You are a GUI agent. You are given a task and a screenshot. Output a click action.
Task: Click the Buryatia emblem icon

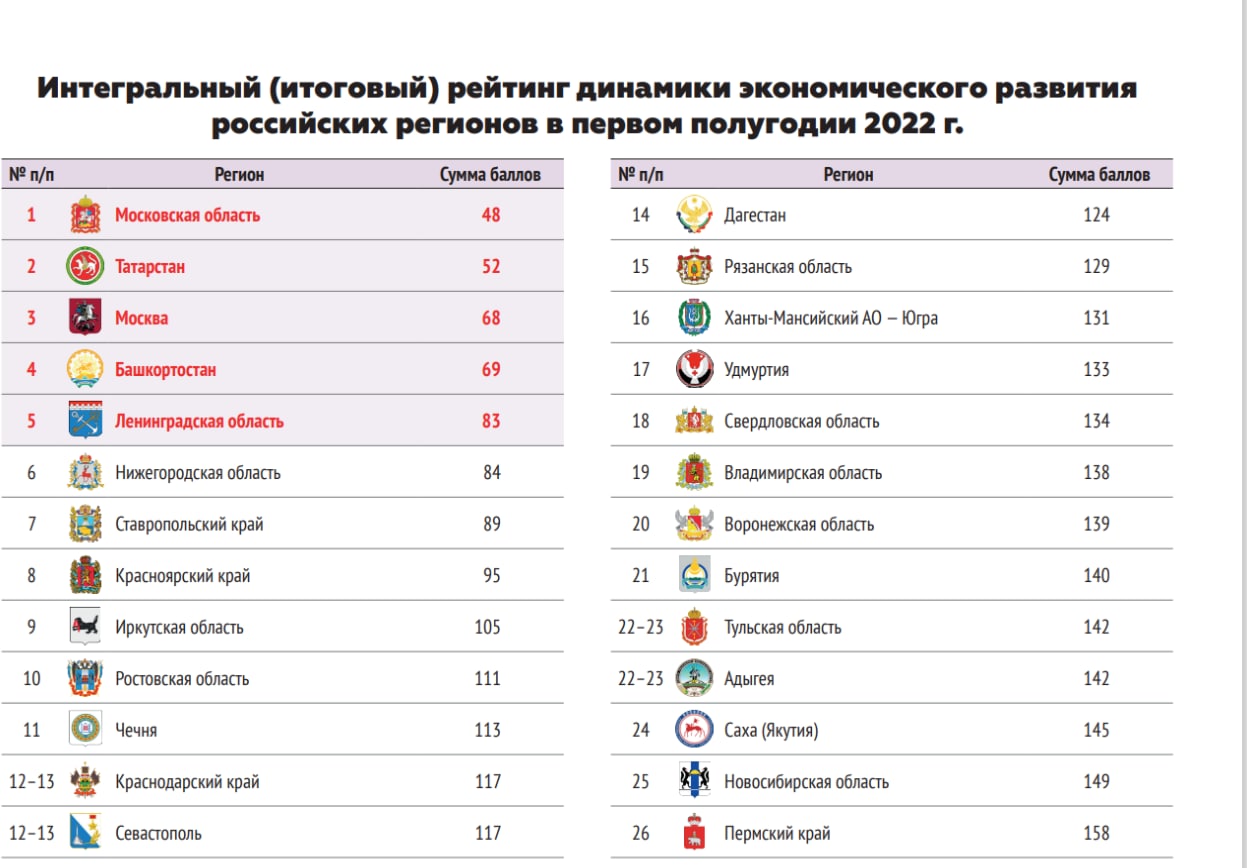point(694,575)
